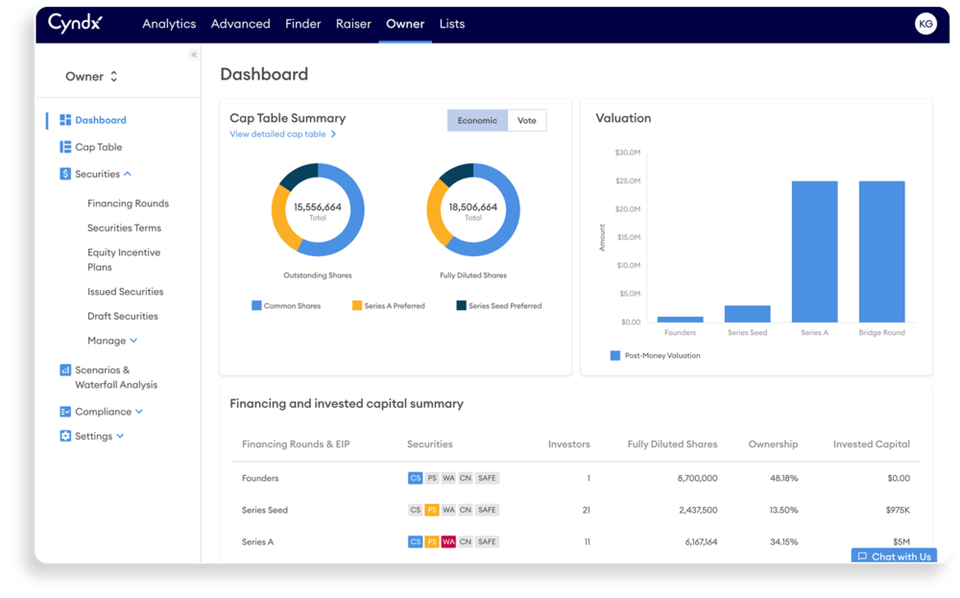960x598 pixels.
Task: Click the Bridge Round valuation bar
Action: 882,252
